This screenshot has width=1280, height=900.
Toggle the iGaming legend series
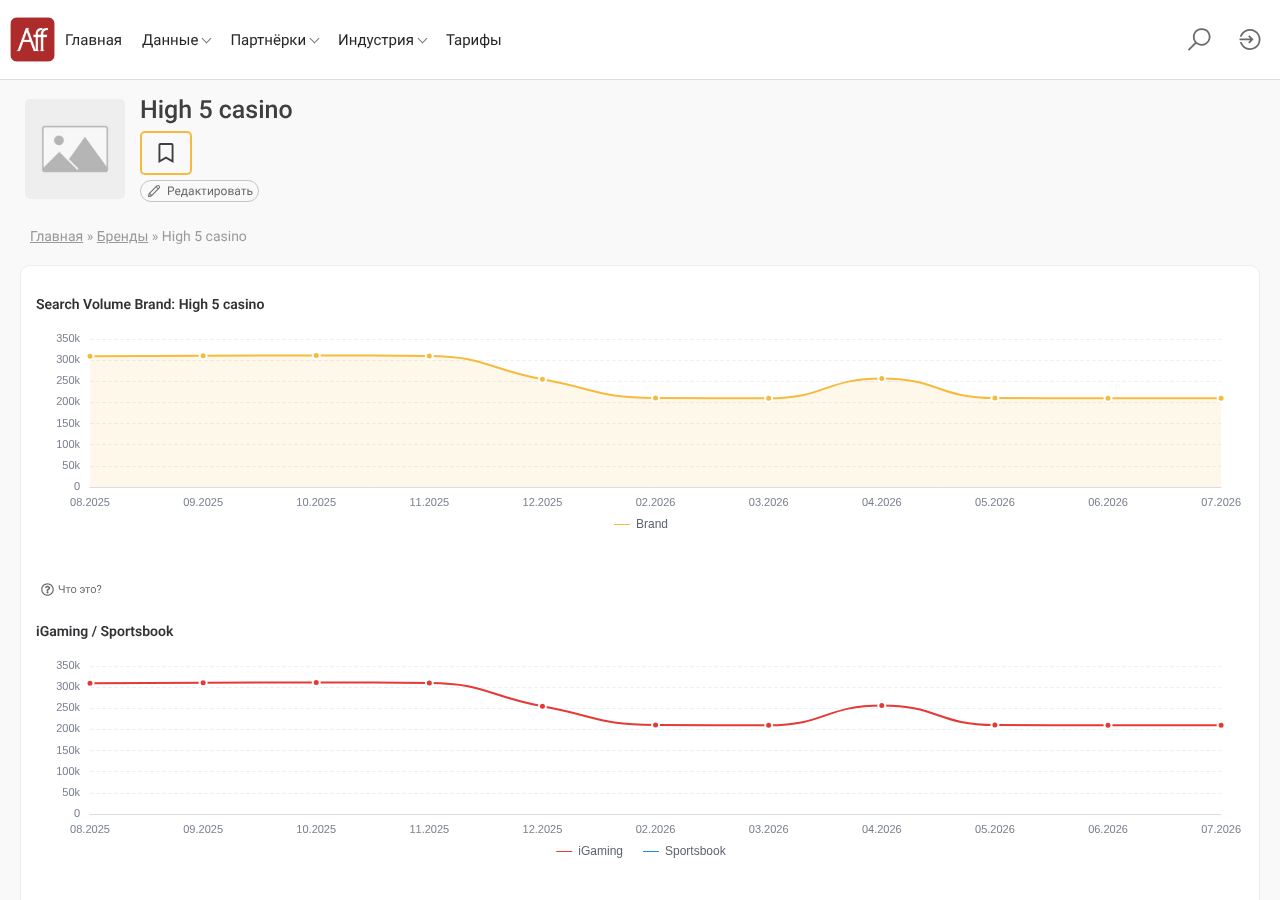pos(589,851)
